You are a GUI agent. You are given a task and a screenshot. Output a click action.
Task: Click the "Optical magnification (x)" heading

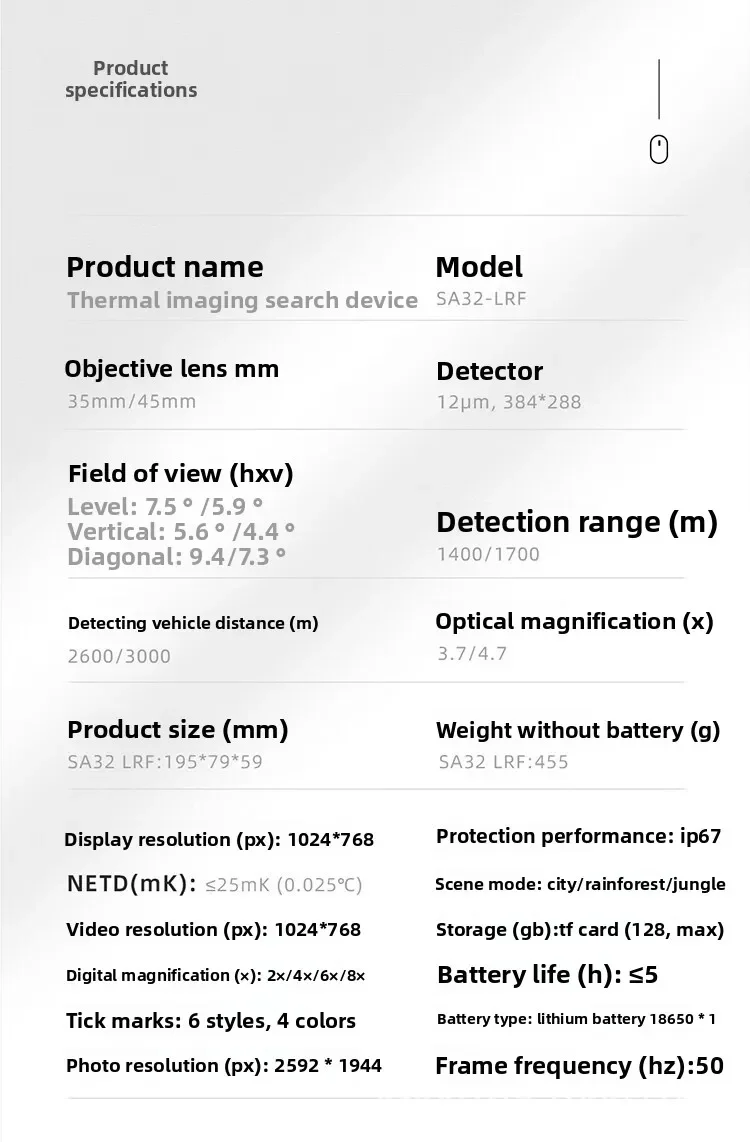(x=574, y=621)
